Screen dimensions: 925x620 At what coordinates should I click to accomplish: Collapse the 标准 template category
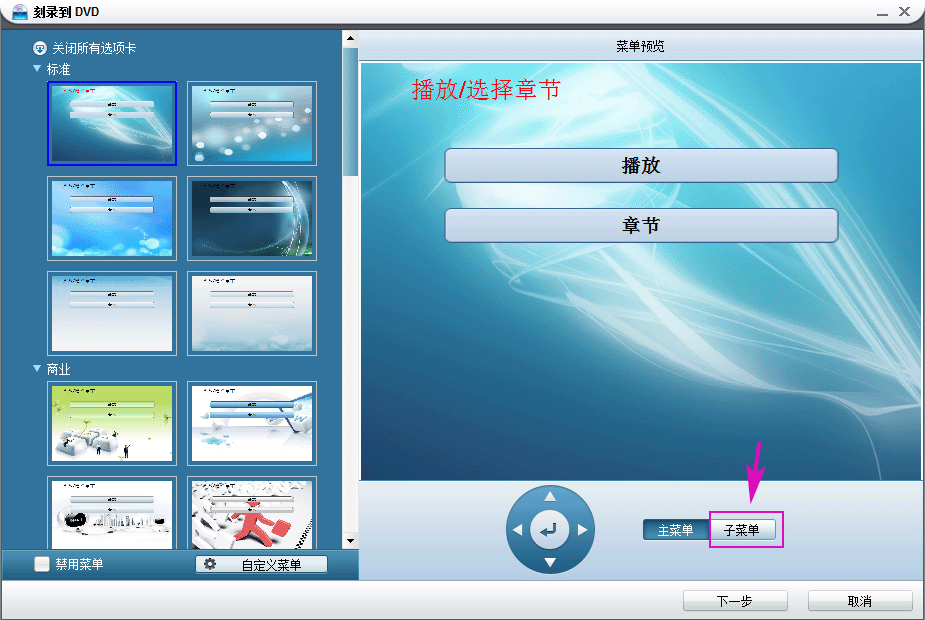pyautogui.click(x=38, y=69)
